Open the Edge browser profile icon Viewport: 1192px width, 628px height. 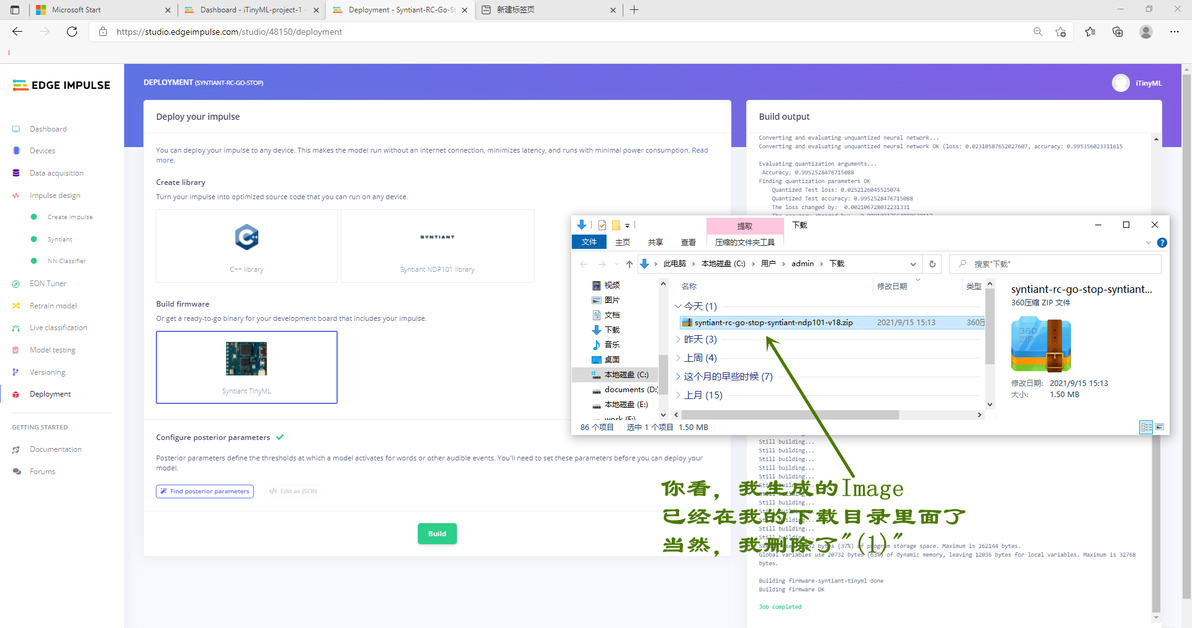(1146, 32)
